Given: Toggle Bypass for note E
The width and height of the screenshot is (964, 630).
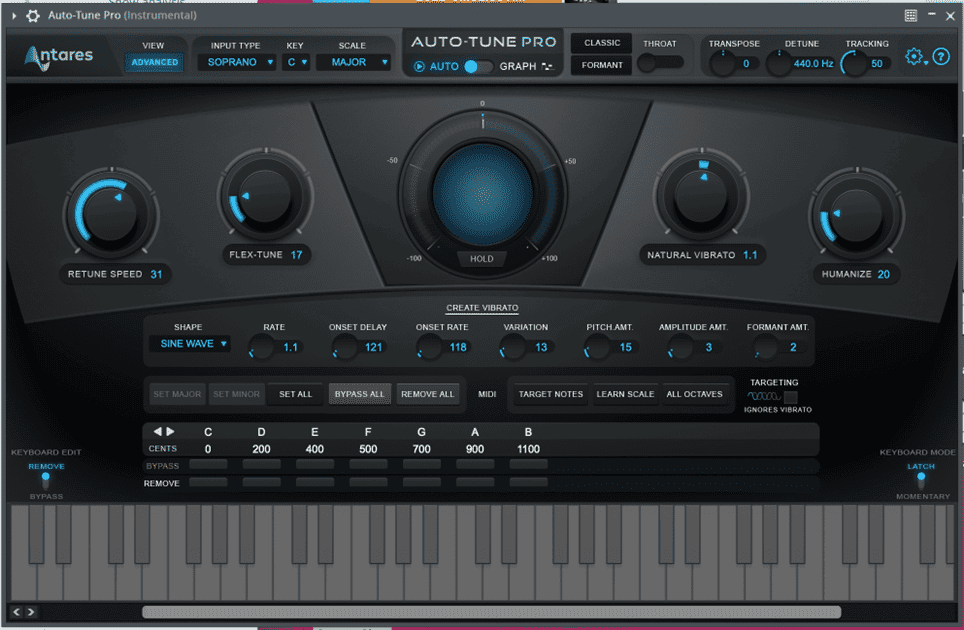Looking at the screenshot, I should pos(315,465).
